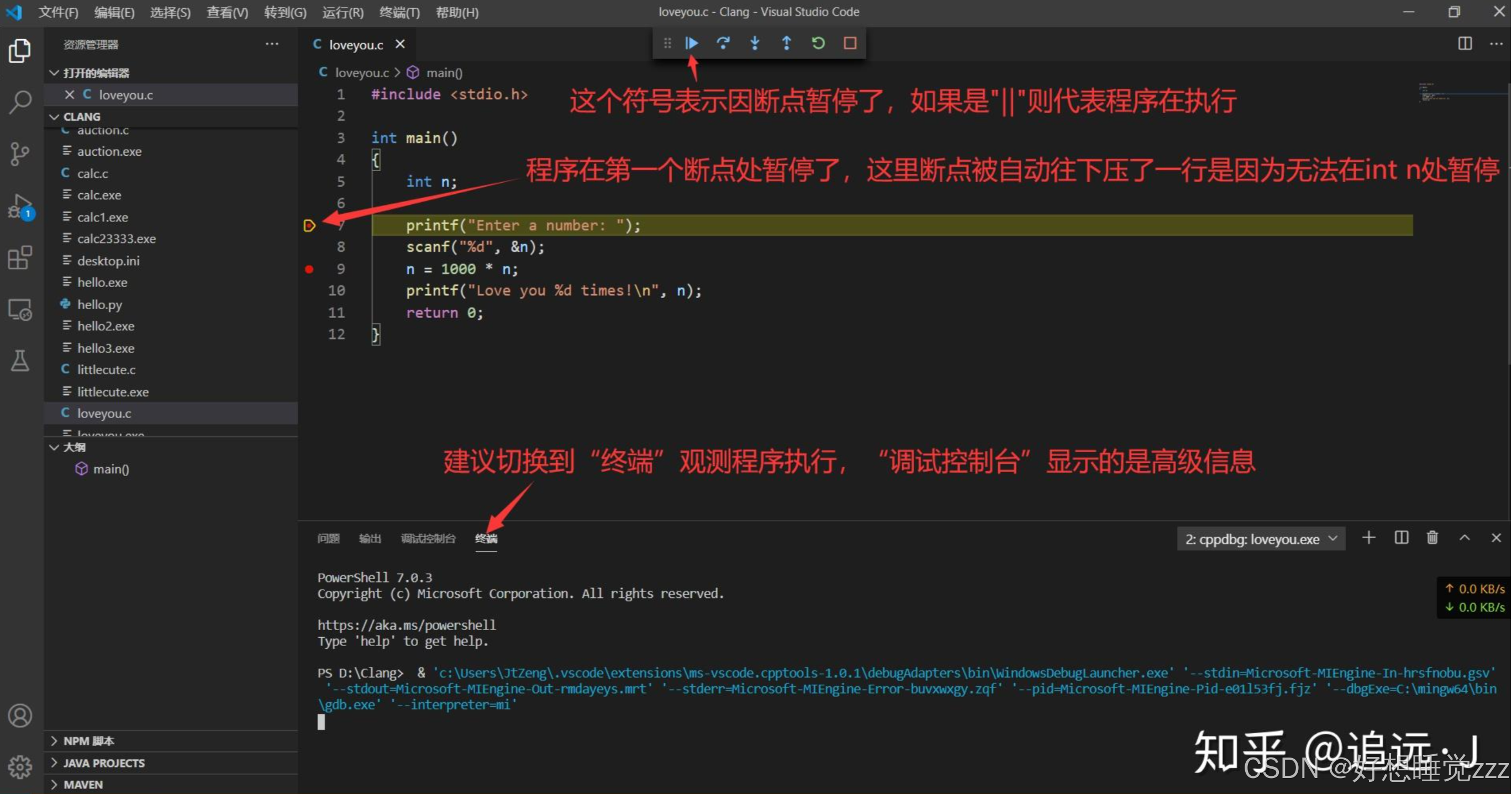This screenshot has width=1512, height=794.
Task: Open the Source Control view
Action: [20, 153]
